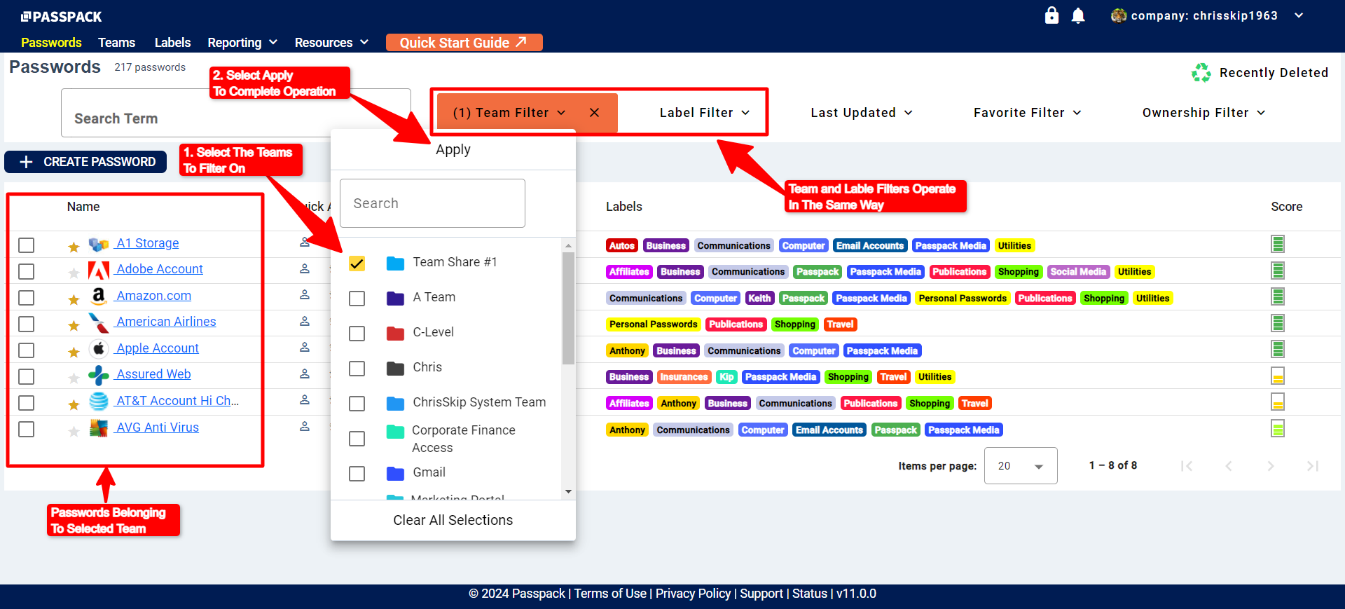
Task: Clear the Team Filter with X
Action: (x=594, y=113)
